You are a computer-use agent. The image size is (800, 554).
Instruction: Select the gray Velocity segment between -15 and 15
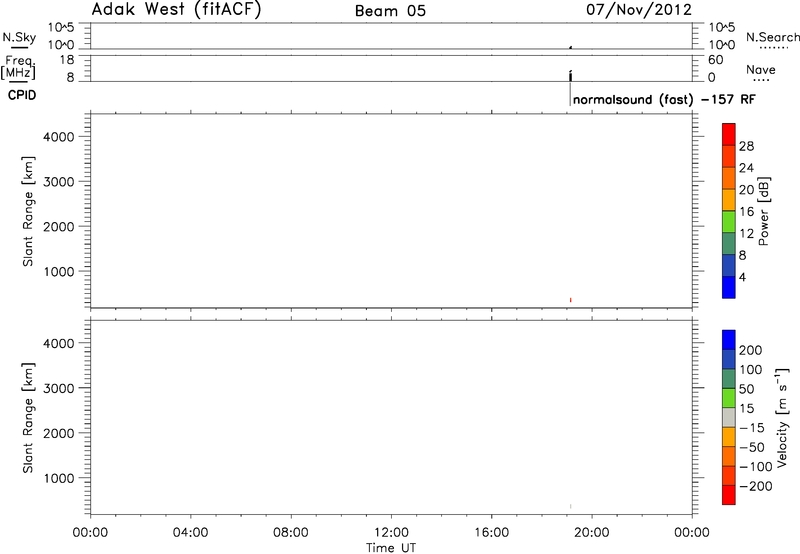point(729,418)
